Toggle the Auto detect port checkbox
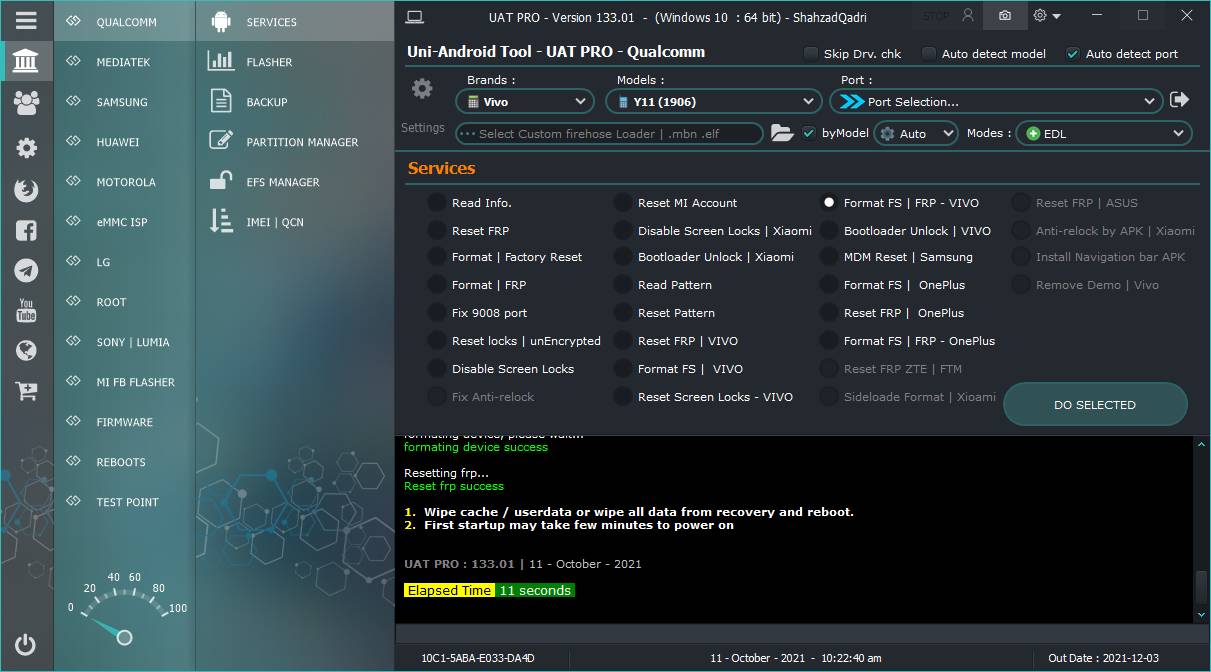The width and height of the screenshot is (1211, 672). 1073,54
